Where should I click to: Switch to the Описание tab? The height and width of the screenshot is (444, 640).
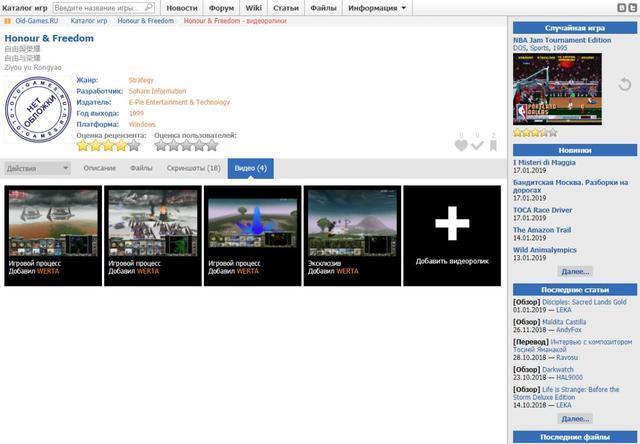(100, 168)
